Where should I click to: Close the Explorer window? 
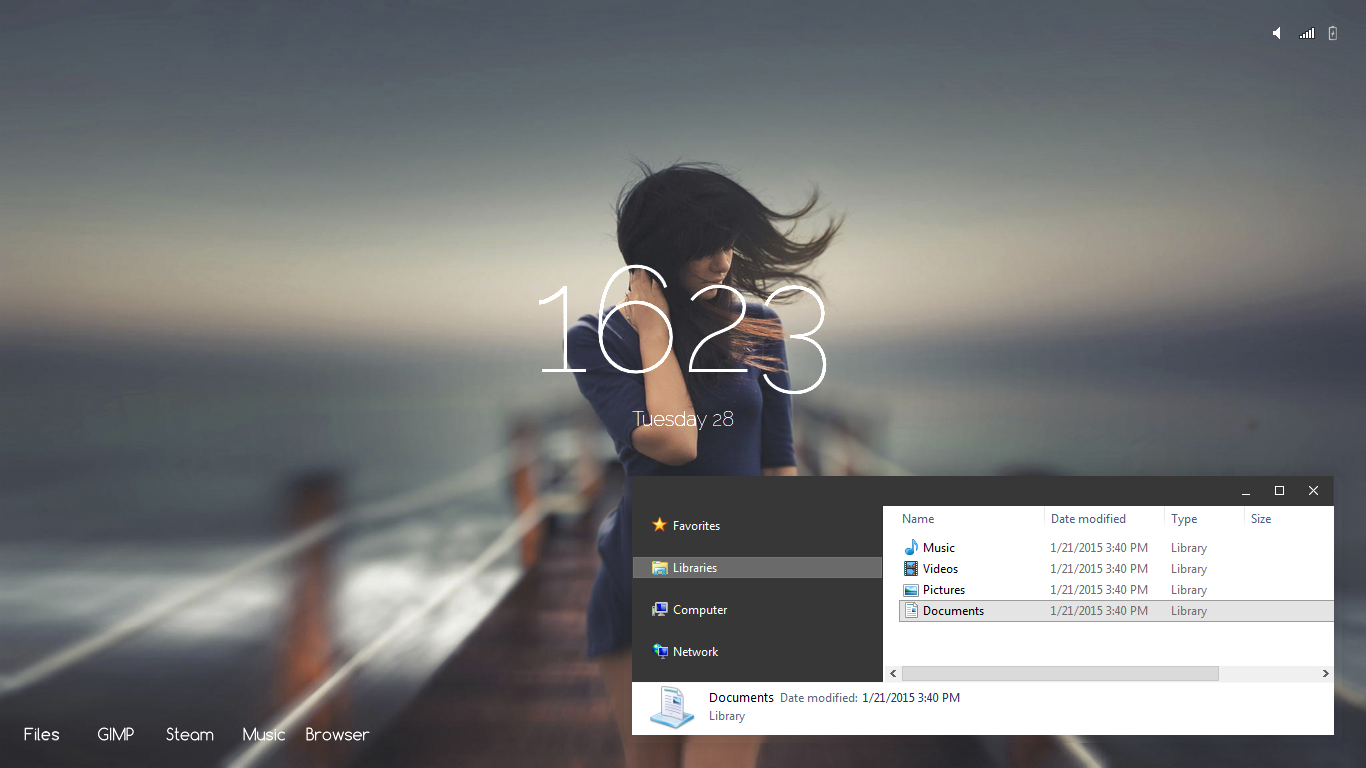[x=1314, y=491]
